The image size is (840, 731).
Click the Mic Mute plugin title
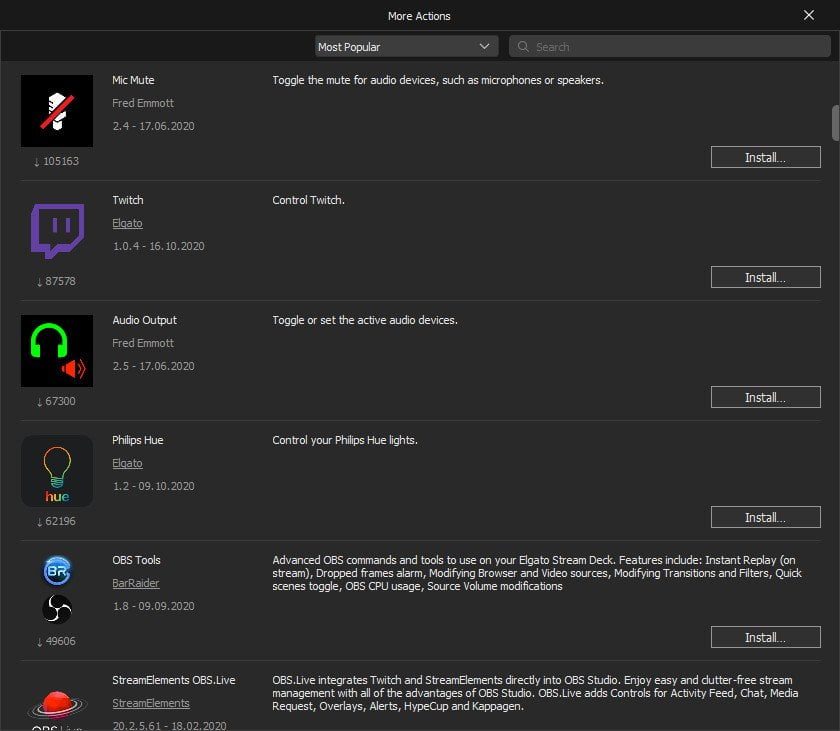pos(133,80)
